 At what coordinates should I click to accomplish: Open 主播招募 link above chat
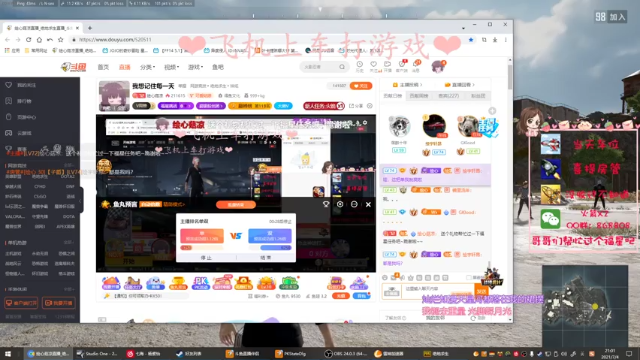click(x=407, y=85)
